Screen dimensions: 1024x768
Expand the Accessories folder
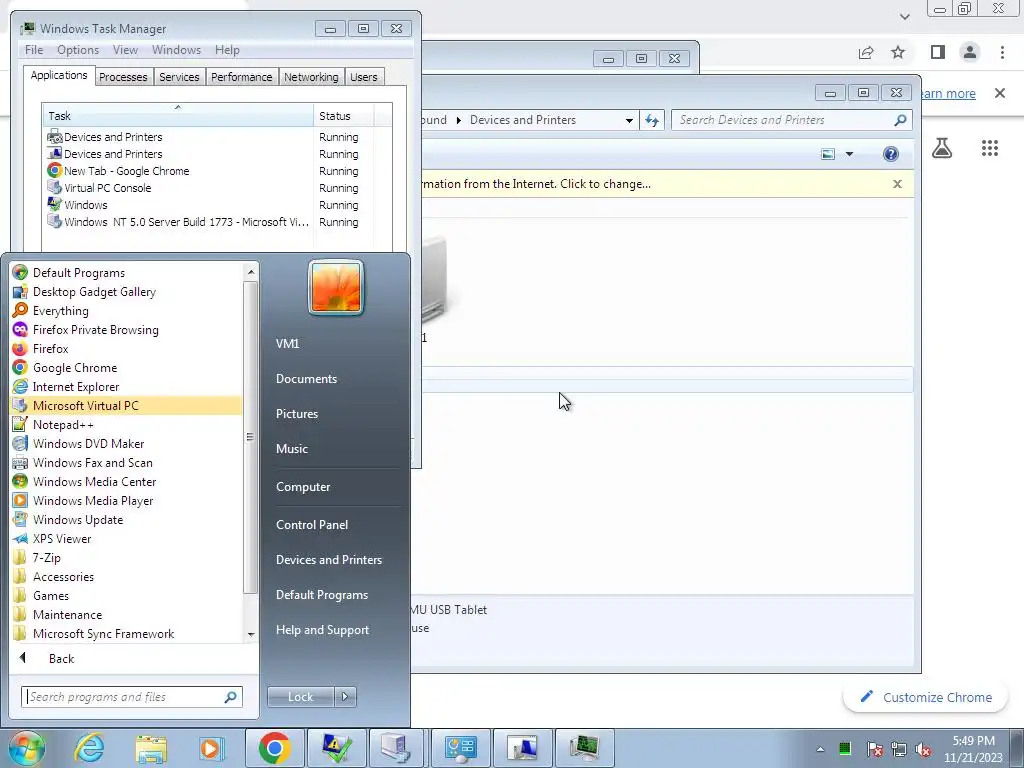coord(63,577)
